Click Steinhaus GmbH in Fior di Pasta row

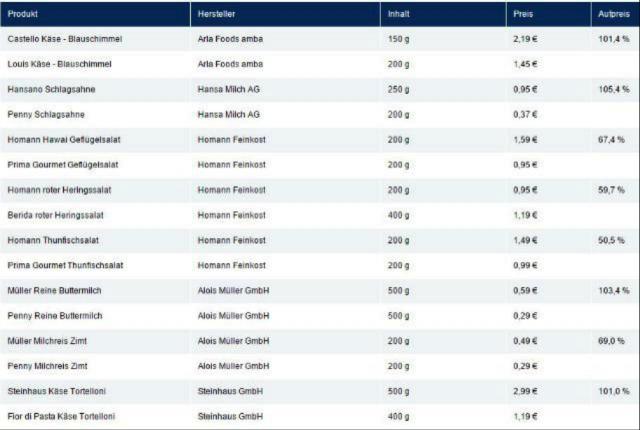click(230, 417)
